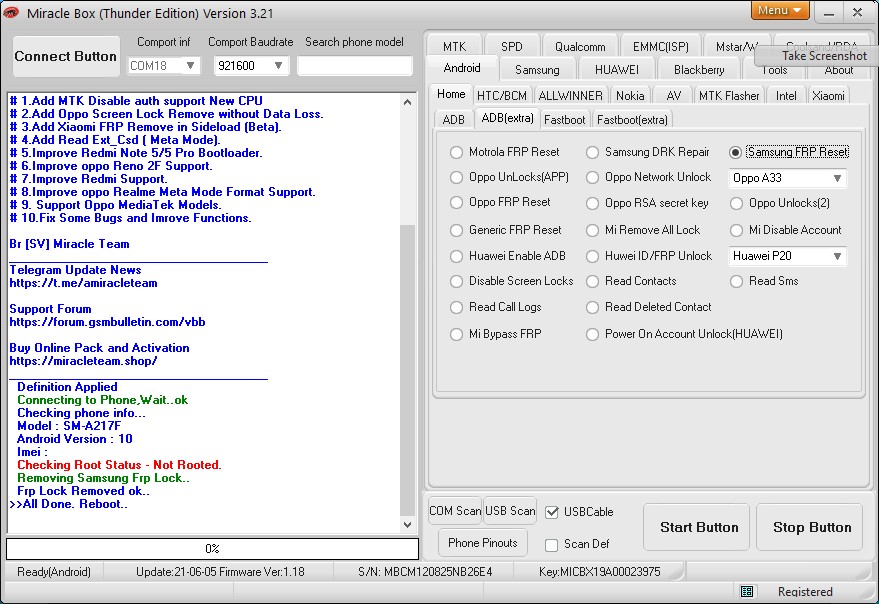Select Motrola FRP Reset option
This screenshot has height=604, width=879.
coord(505,152)
